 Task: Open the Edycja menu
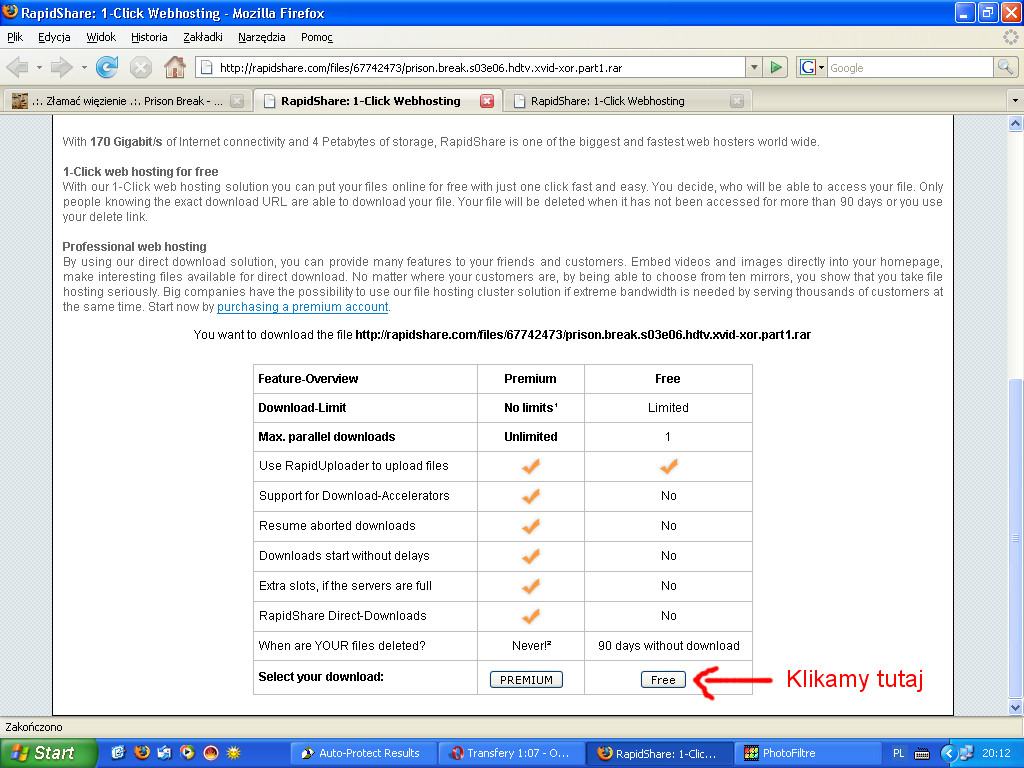[54, 37]
